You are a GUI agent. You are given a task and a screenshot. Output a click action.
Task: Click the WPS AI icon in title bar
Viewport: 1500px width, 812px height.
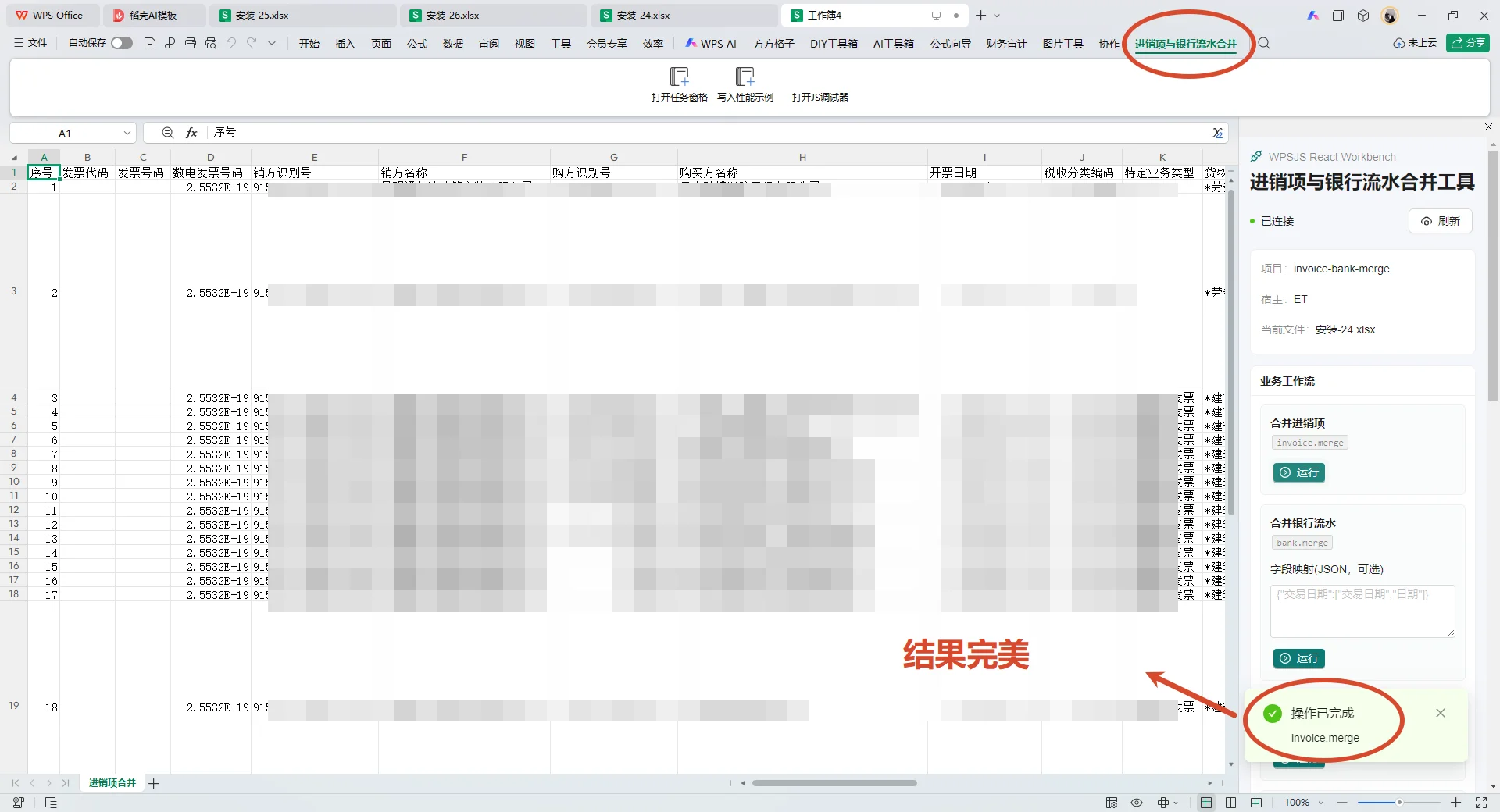(x=1313, y=16)
